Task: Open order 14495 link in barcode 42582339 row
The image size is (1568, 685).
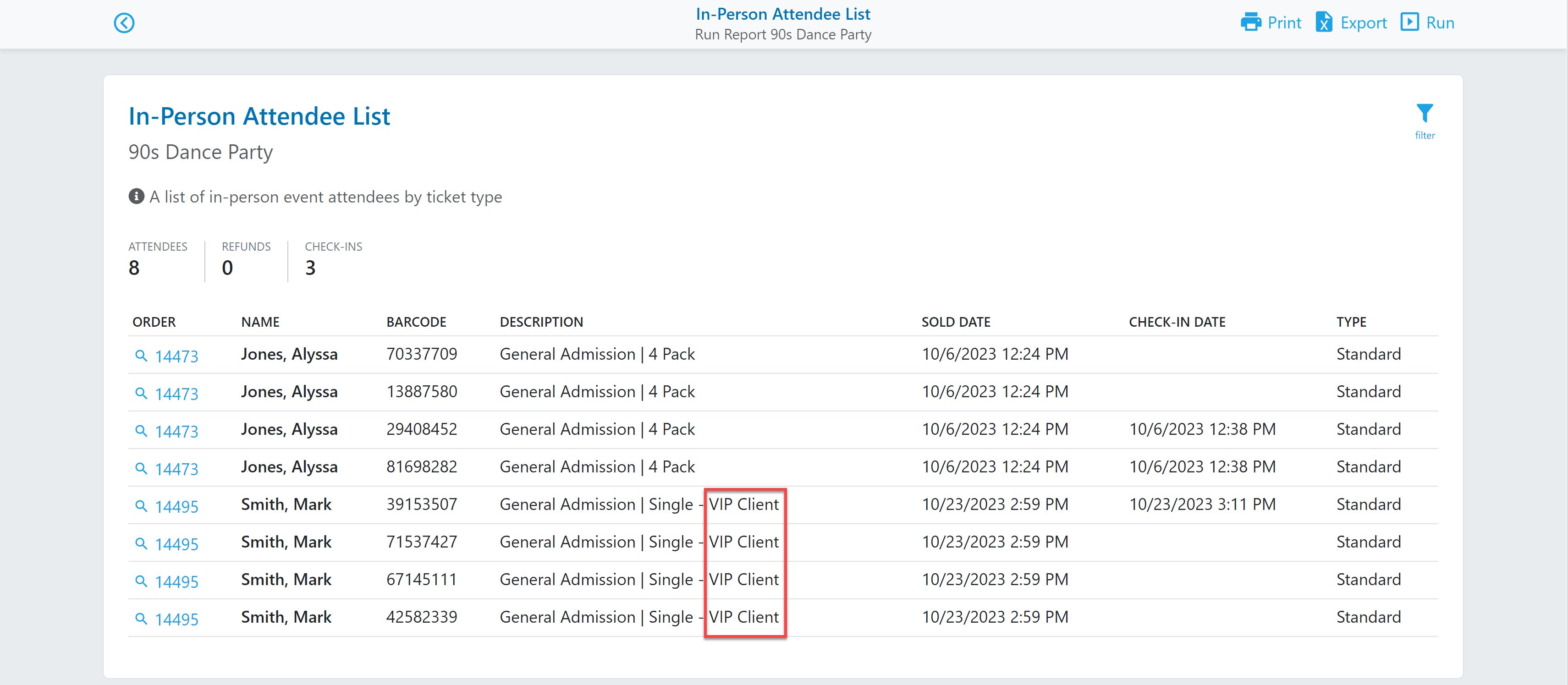Action: pos(176,620)
